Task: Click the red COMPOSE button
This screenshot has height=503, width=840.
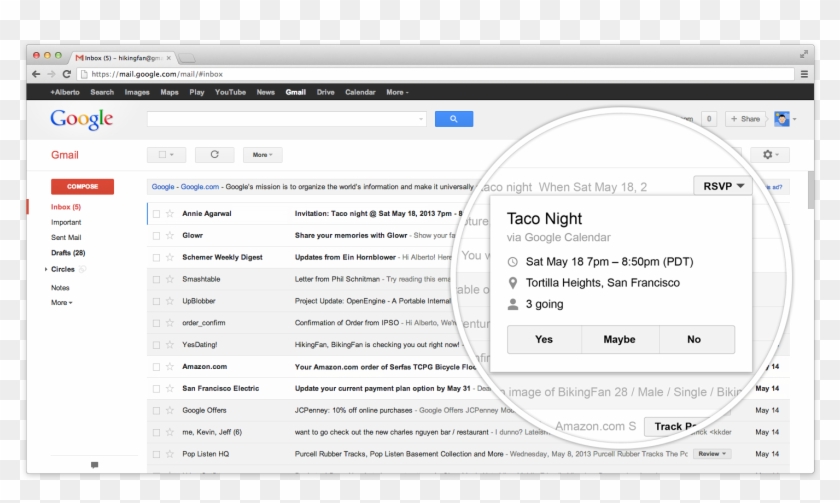Action: click(82, 186)
